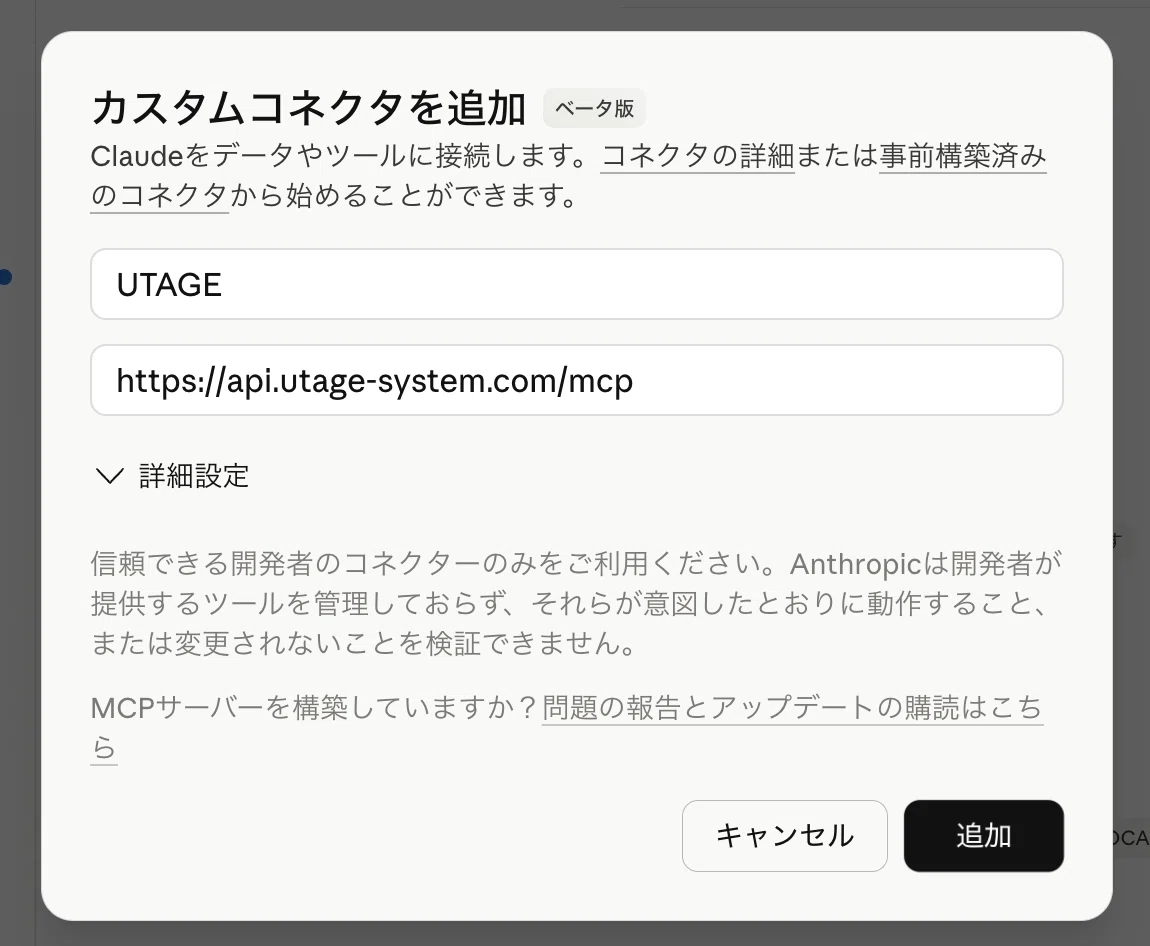The width and height of the screenshot is (1150, 946).
Task: Click the black 追加 button
Action: click(x=984, y=835)
